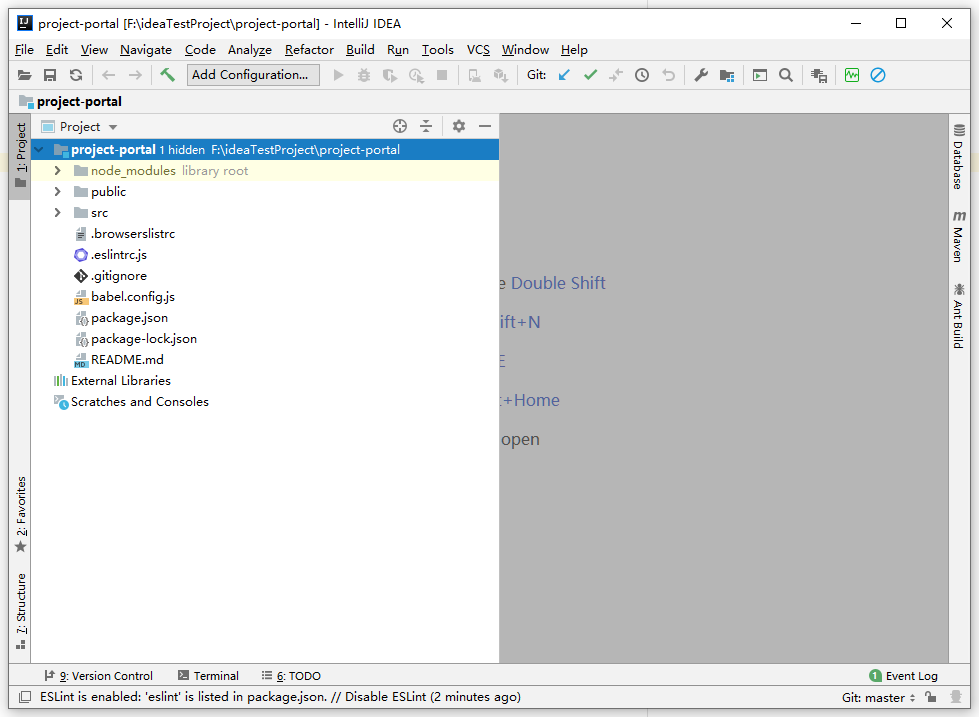Click the Build Project hammer icon
979x717 pixels.
tap(167, 76)
